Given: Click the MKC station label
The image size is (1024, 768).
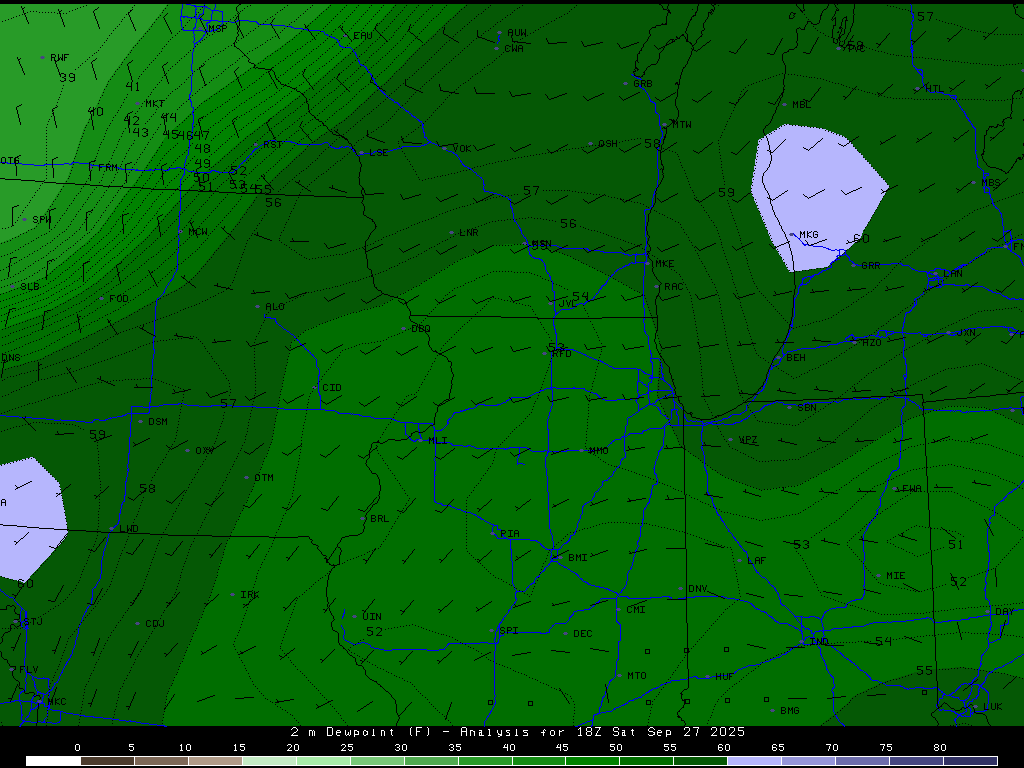Looking at the screenshot, I should pos(57,702).
